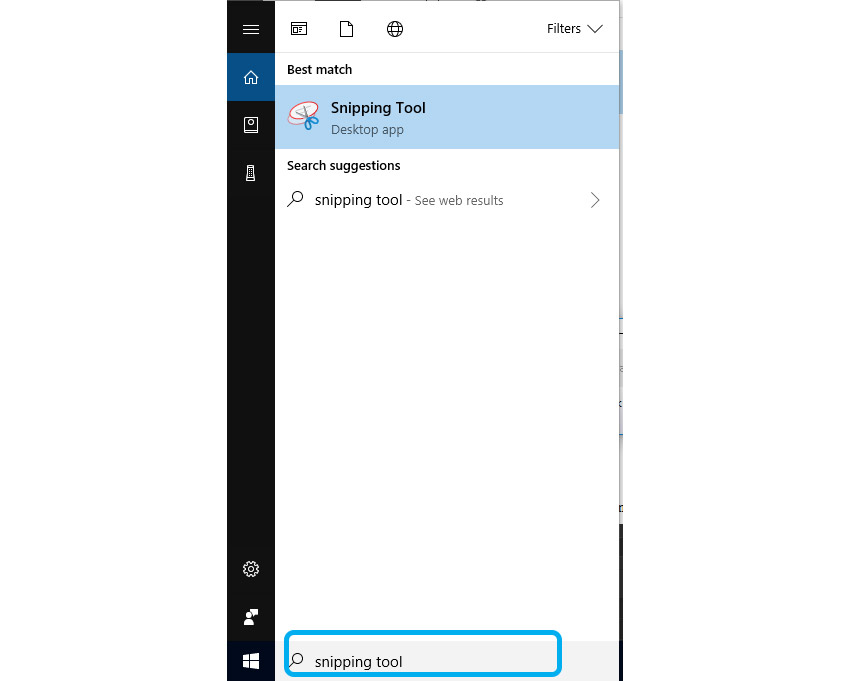This screenshot has height=681, width=850.
Task: Filter results by Documents icon
Action: [x=347, y=29]
